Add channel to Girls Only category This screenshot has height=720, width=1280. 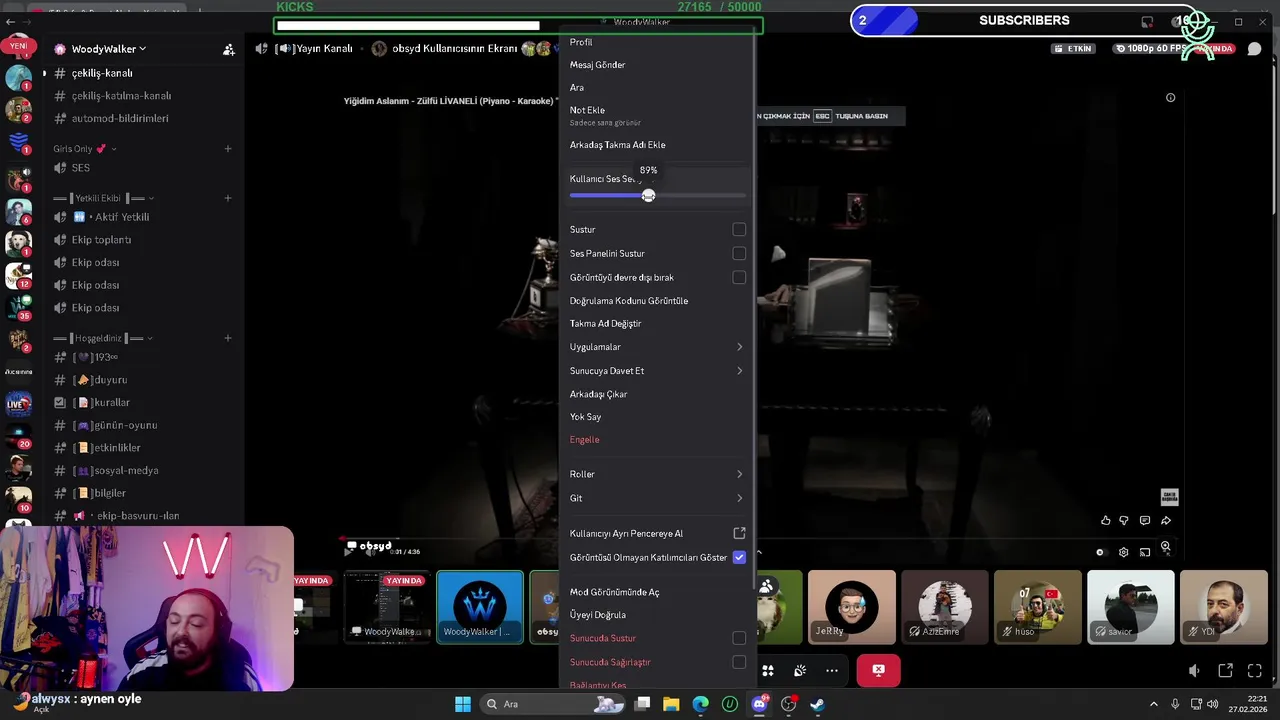tap(228, 149)
